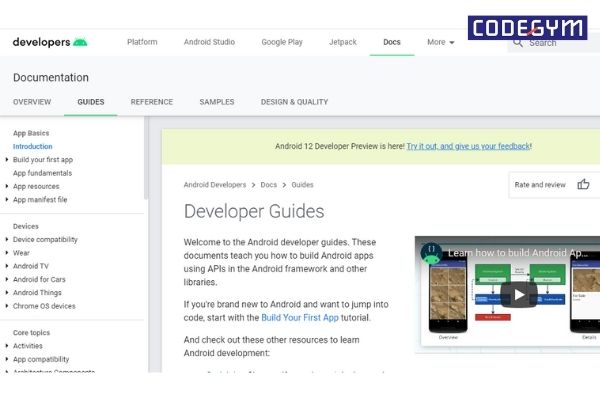Open the Design & Quality tab

coord(294,102)
